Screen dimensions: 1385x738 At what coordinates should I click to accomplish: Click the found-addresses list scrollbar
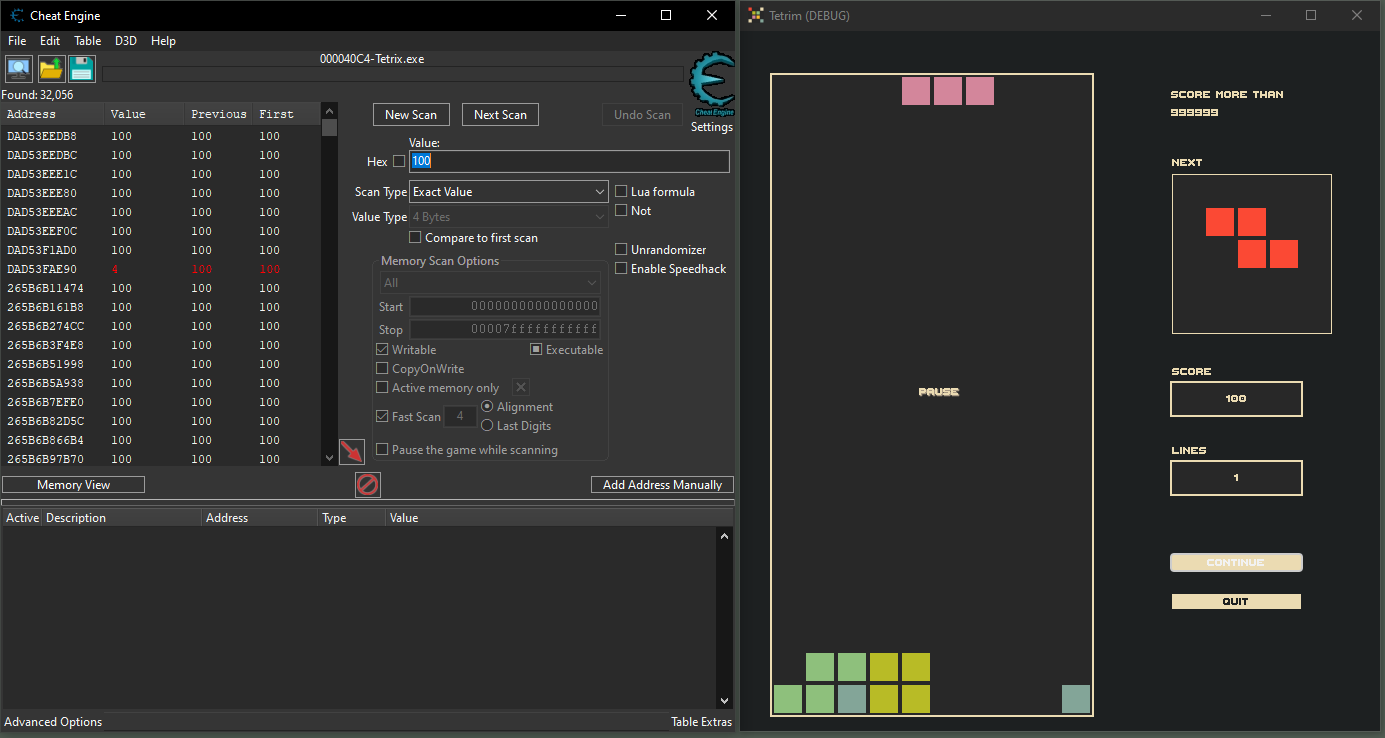click(x=330, y=285)
